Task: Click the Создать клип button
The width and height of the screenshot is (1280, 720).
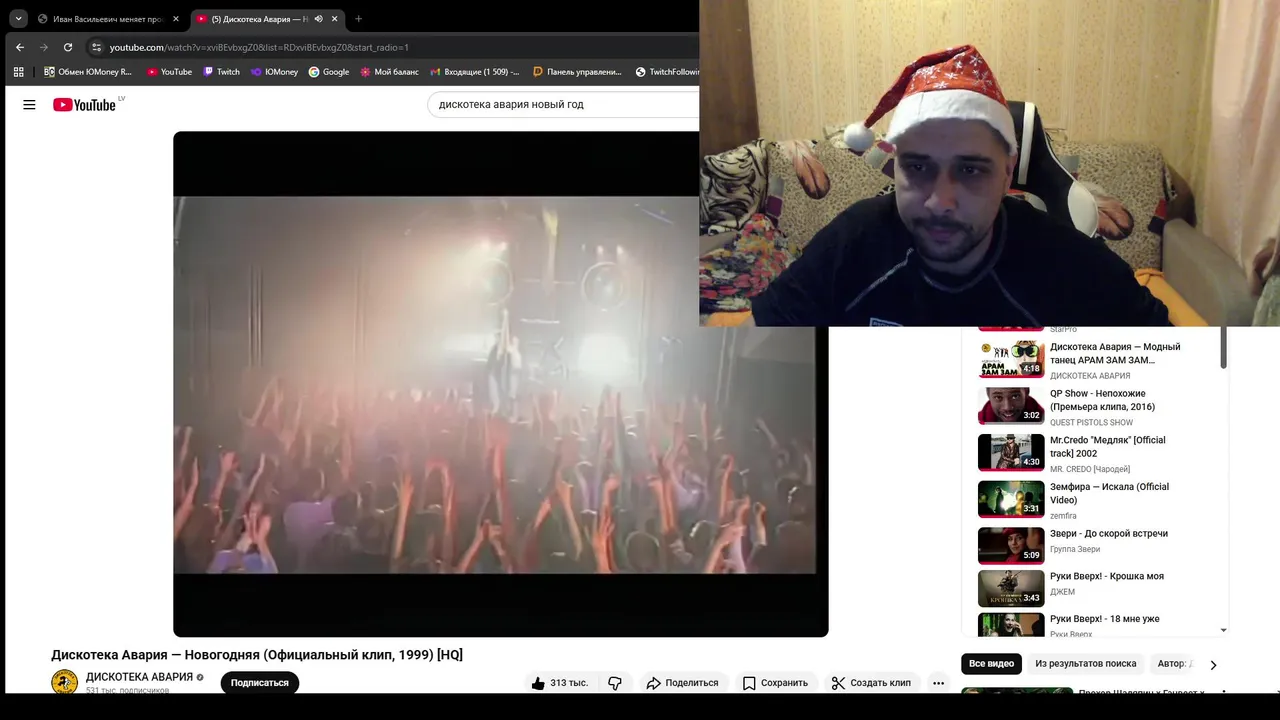Action: (871, 683)
